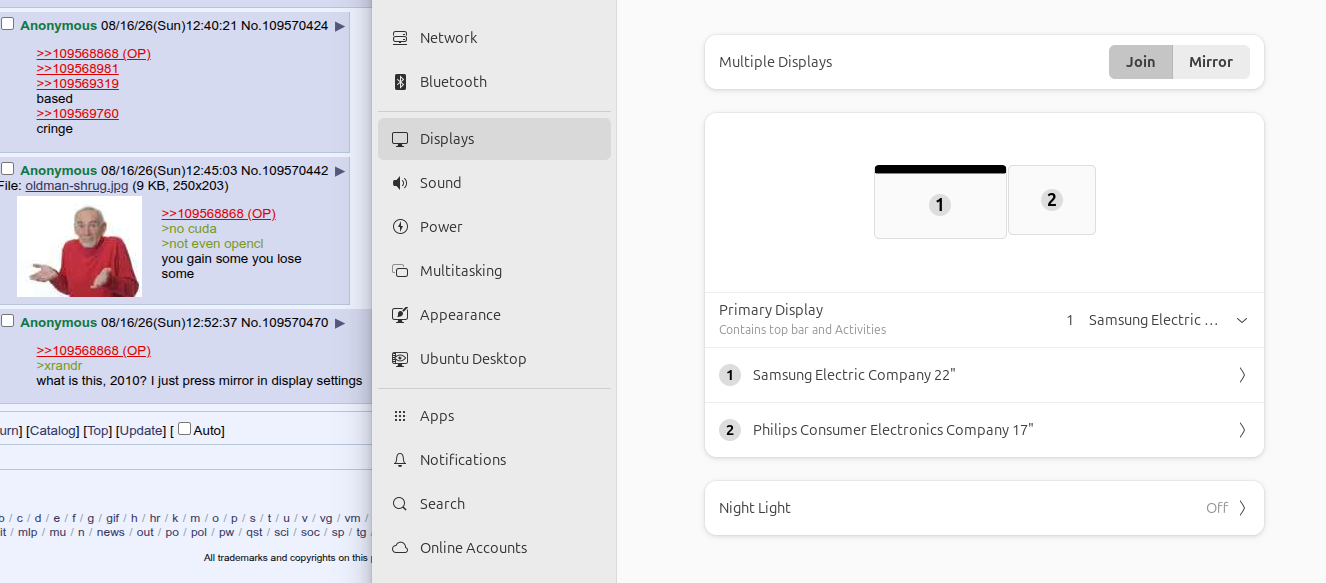This screenshot has width=1326, height=583.
Task: Click the Update link
Action: point(141,431)
